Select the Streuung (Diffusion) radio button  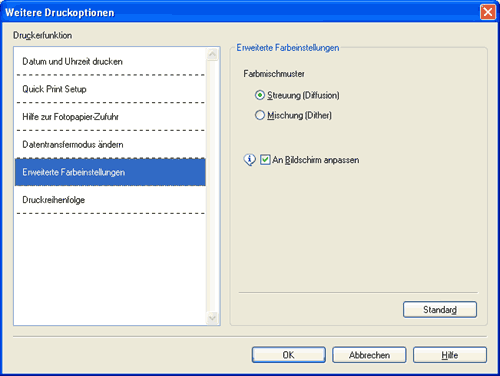[x=260, y=95]
